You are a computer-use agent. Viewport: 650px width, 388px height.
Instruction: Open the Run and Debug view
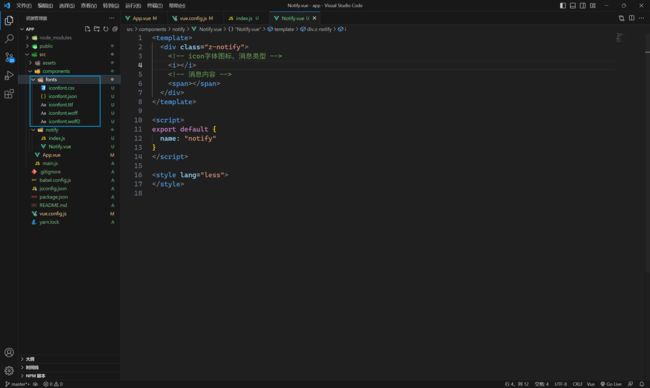9,75
